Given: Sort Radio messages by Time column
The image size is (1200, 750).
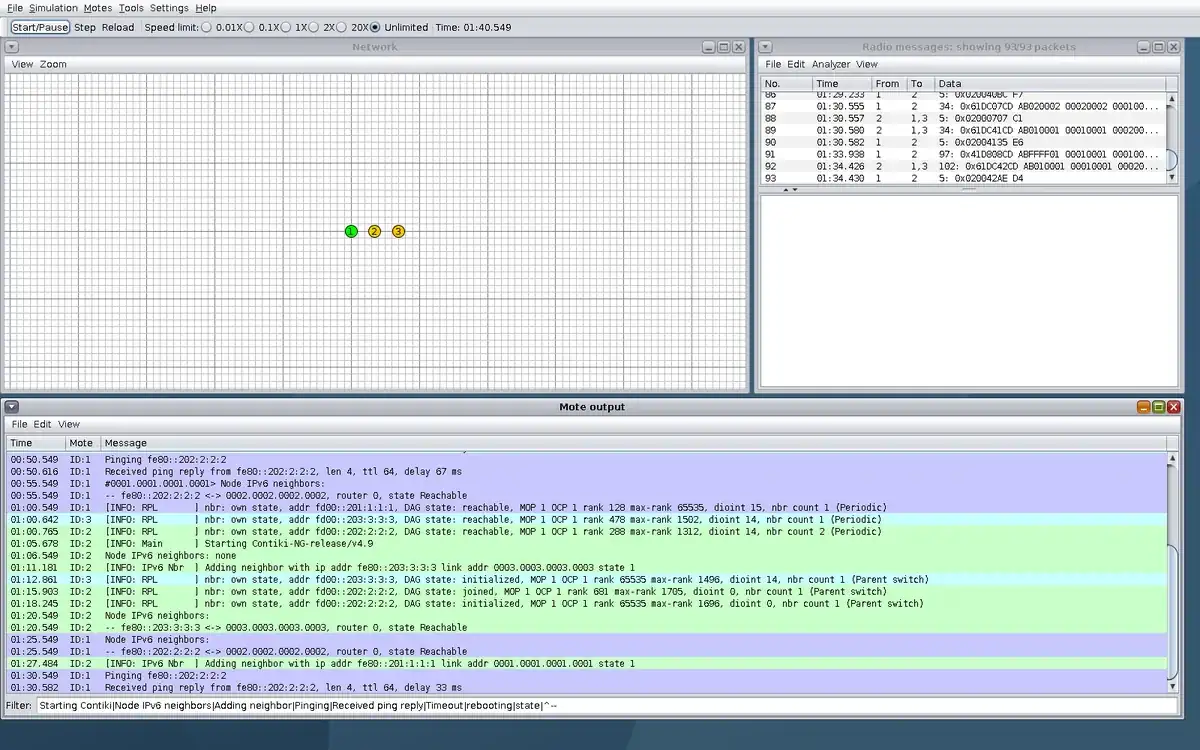Looking at the screenshot, I should coord(840,84).
